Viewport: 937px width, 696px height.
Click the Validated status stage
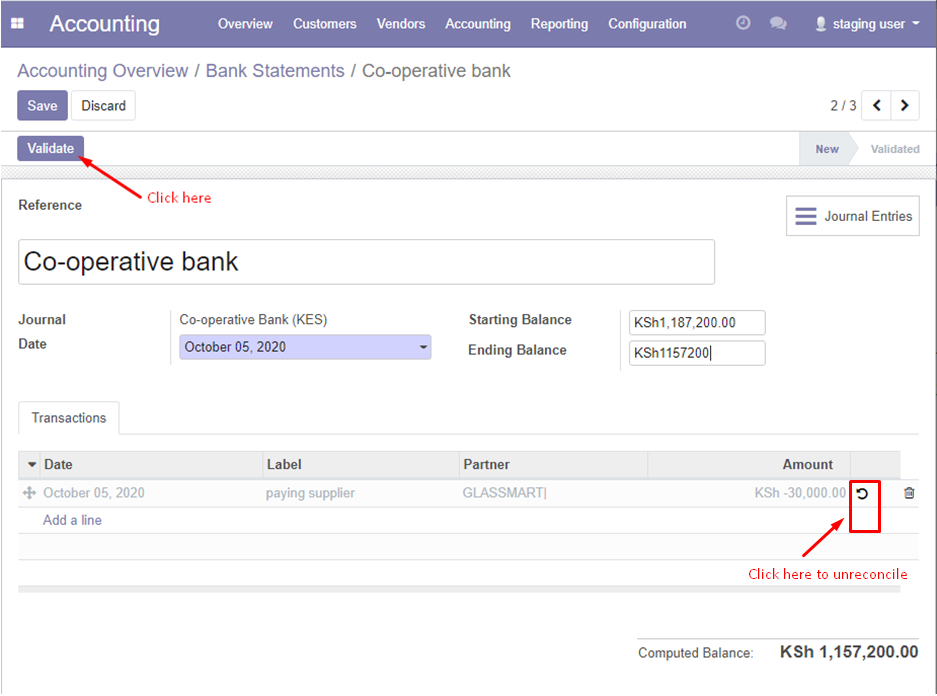click(895, 149)
